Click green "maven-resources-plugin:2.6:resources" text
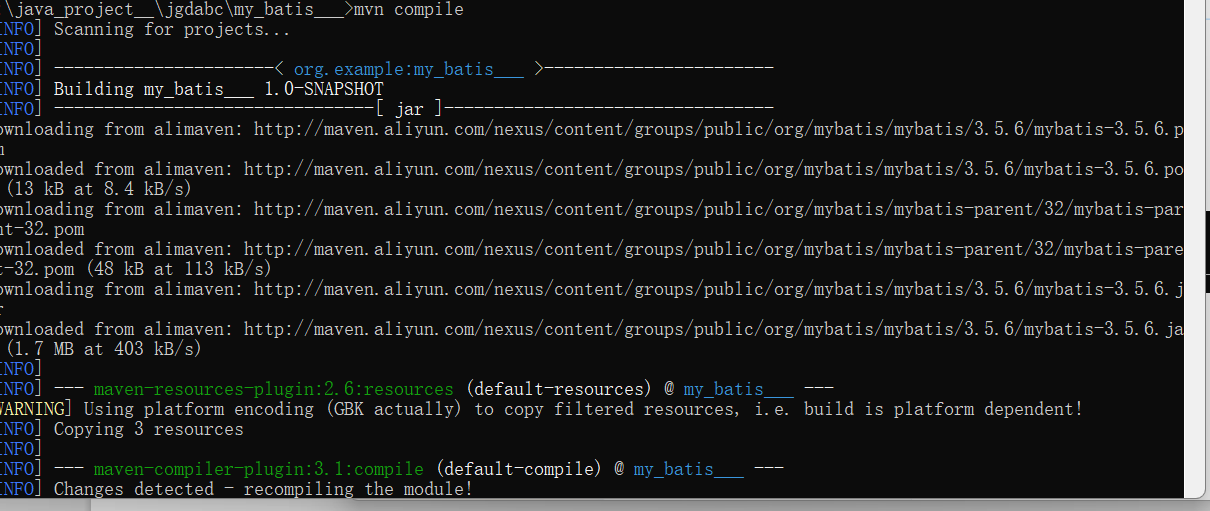The image size is (1210, 511). pos(274,389)
